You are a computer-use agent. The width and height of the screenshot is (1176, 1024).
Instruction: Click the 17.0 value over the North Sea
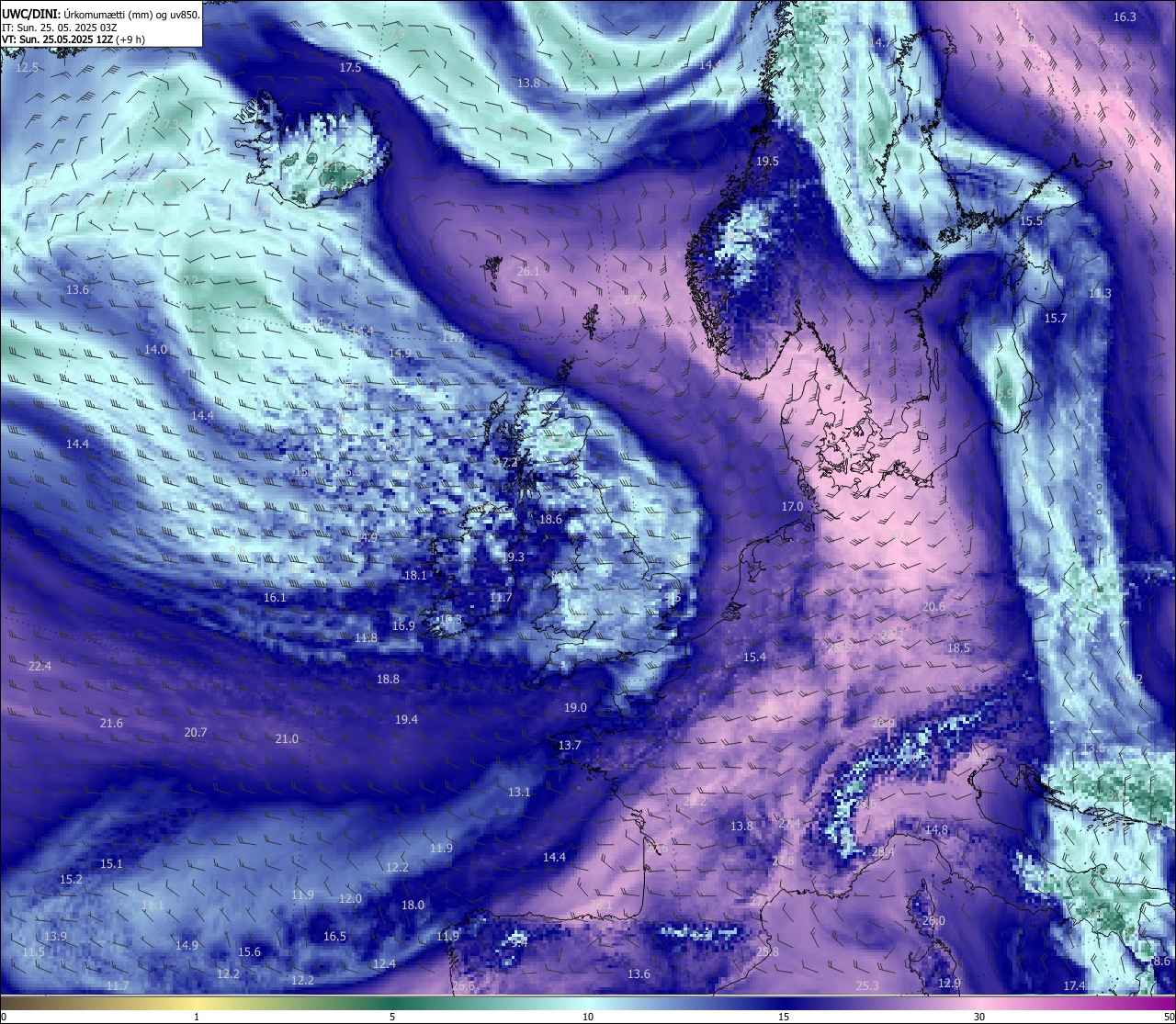(792, 507)
